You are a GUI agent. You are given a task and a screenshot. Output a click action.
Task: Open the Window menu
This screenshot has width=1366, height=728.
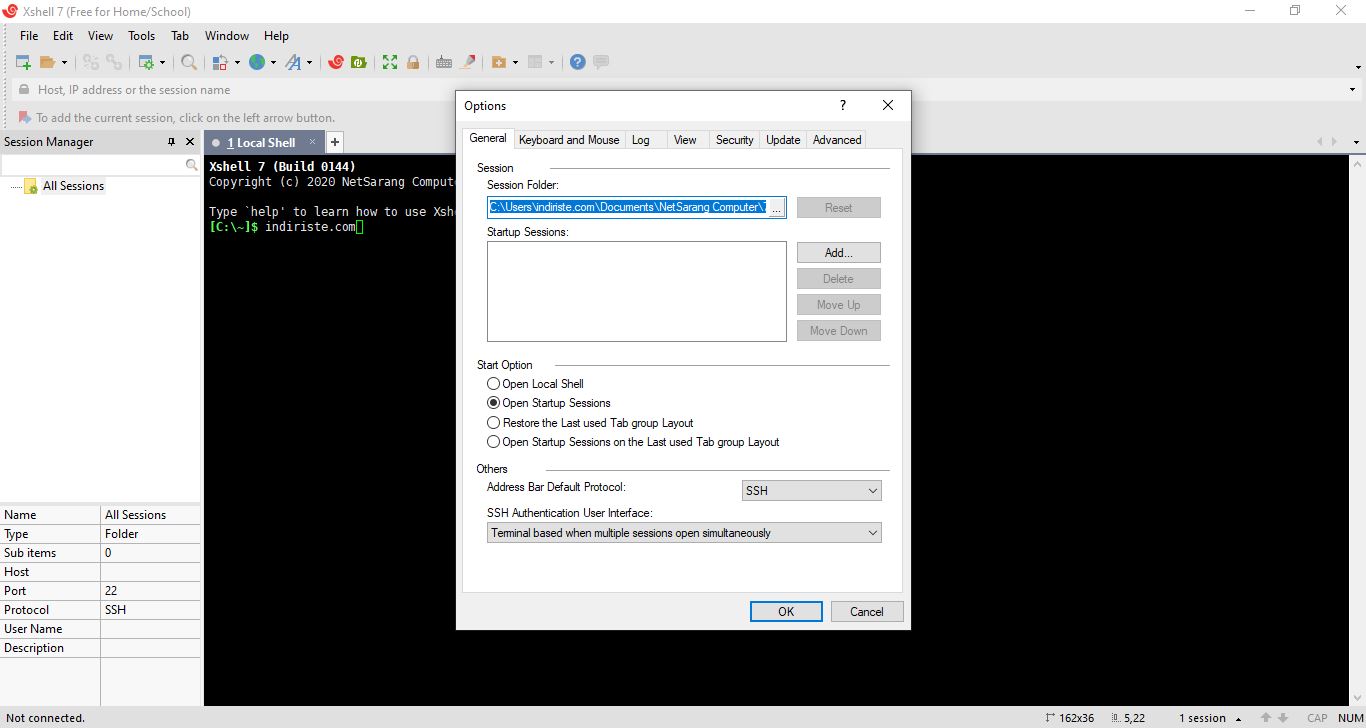(x=226, y=36)
